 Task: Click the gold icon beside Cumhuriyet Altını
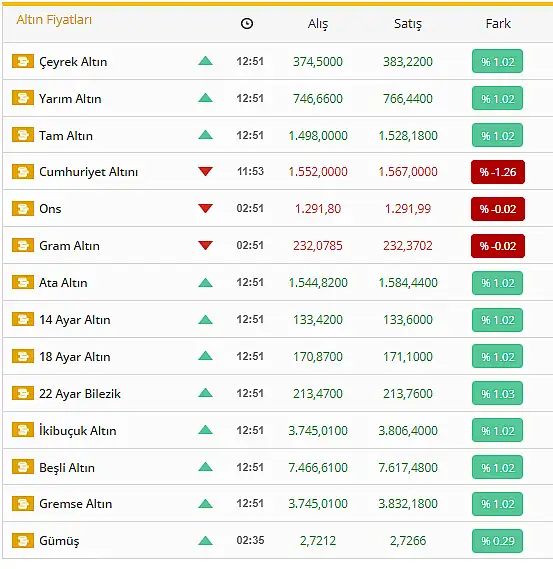click(23, 171)
